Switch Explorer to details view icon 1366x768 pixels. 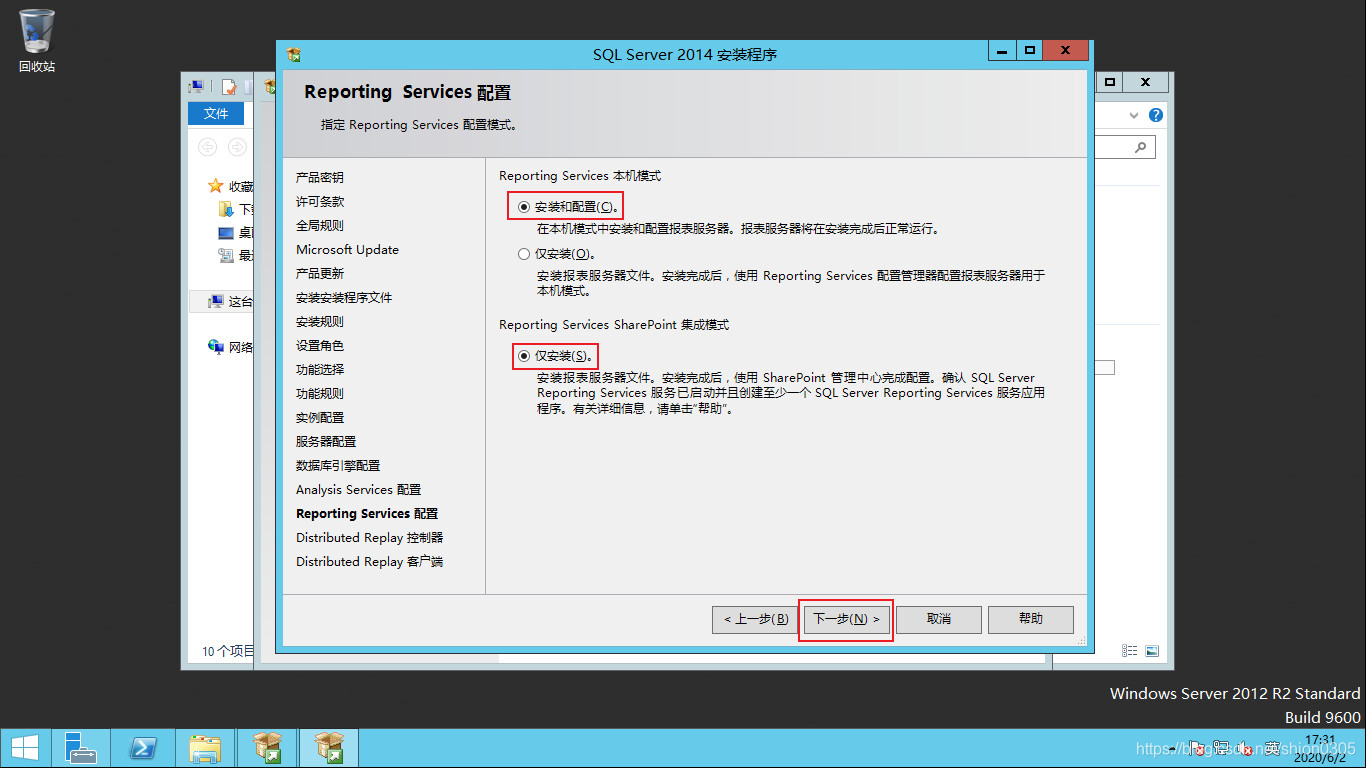tap(1130, 650)
